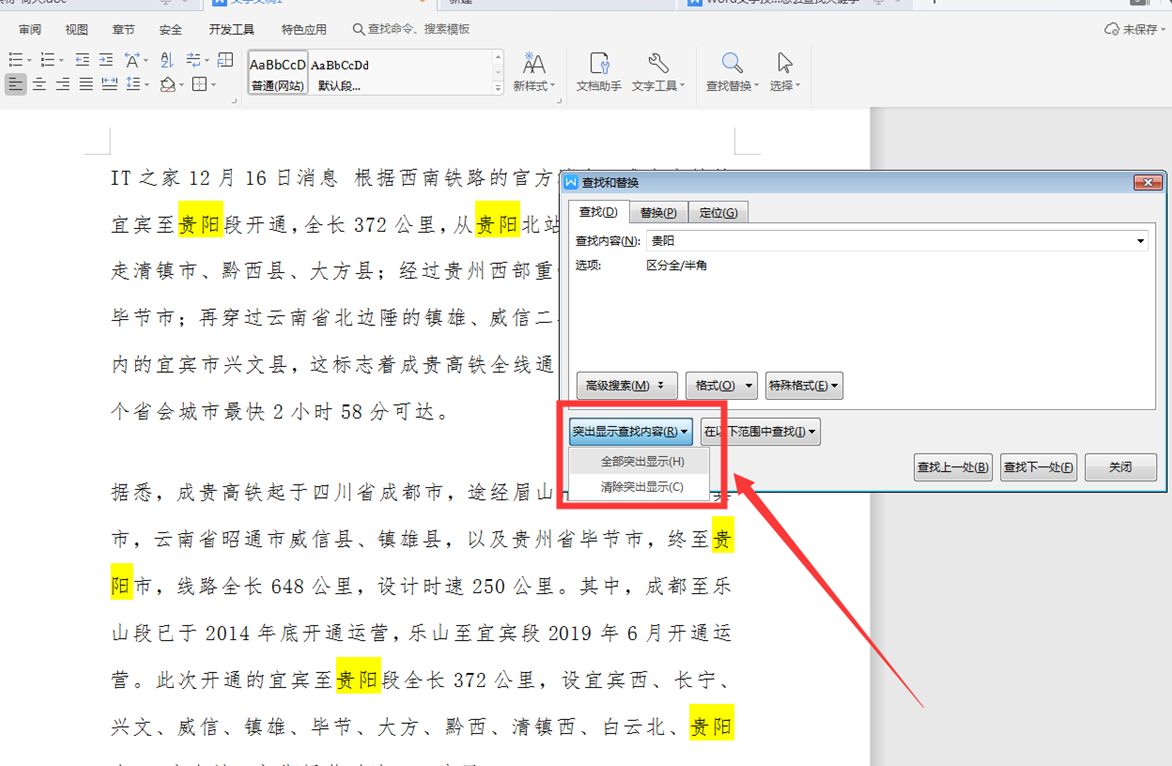Expand the style gallery more arrow
This screenshot has width=1172, height=766.
click(x=498, y=88)
